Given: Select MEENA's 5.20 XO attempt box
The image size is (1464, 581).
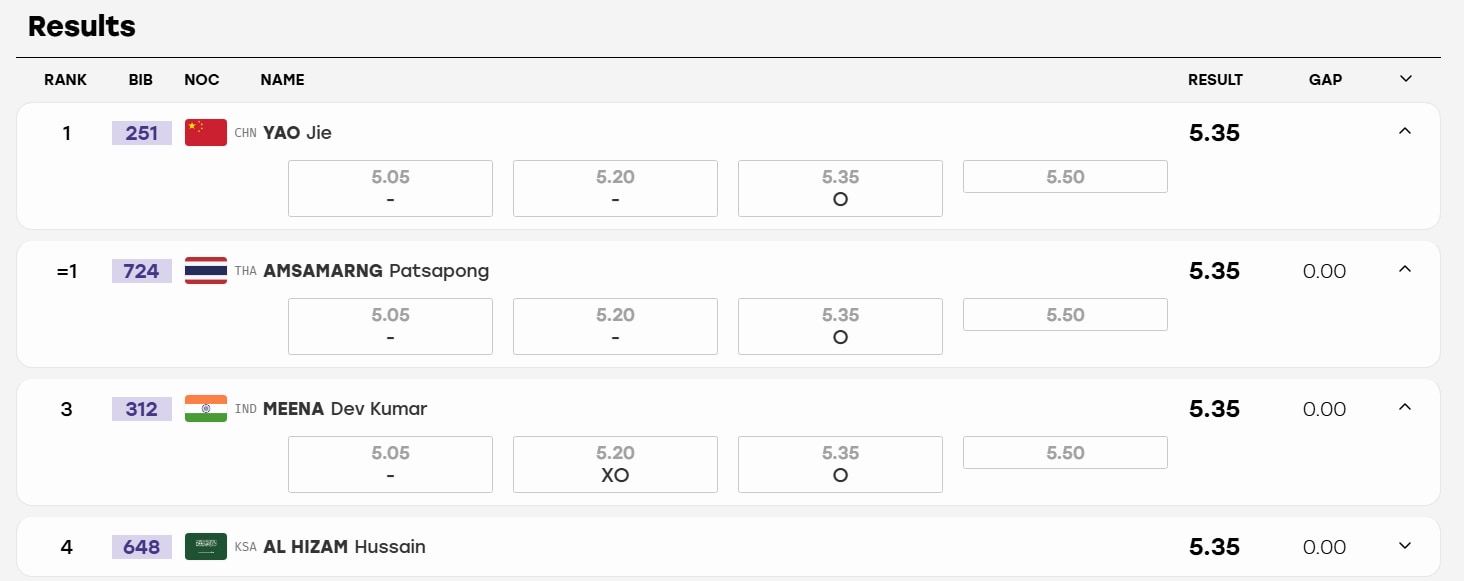Looking at the screenshot, I should pyautogui.click(x=615, y=465).
